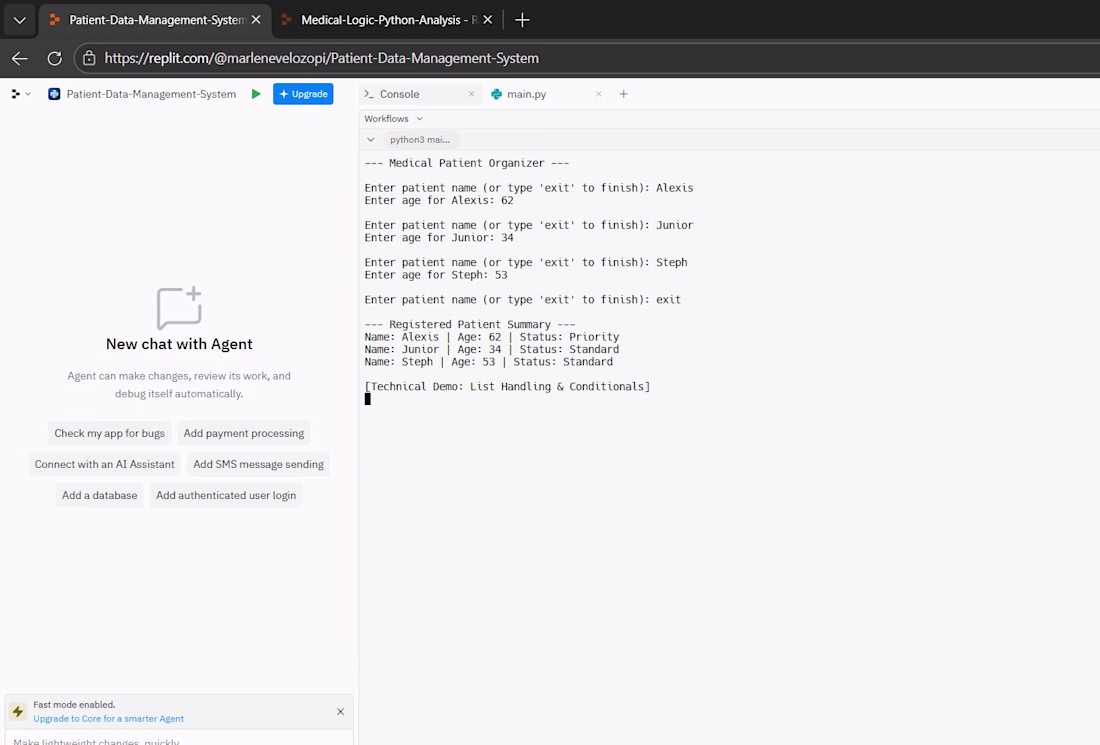This screenshot has width=1100, height=745.
Task: View site information lock icon
Action: 89,58
